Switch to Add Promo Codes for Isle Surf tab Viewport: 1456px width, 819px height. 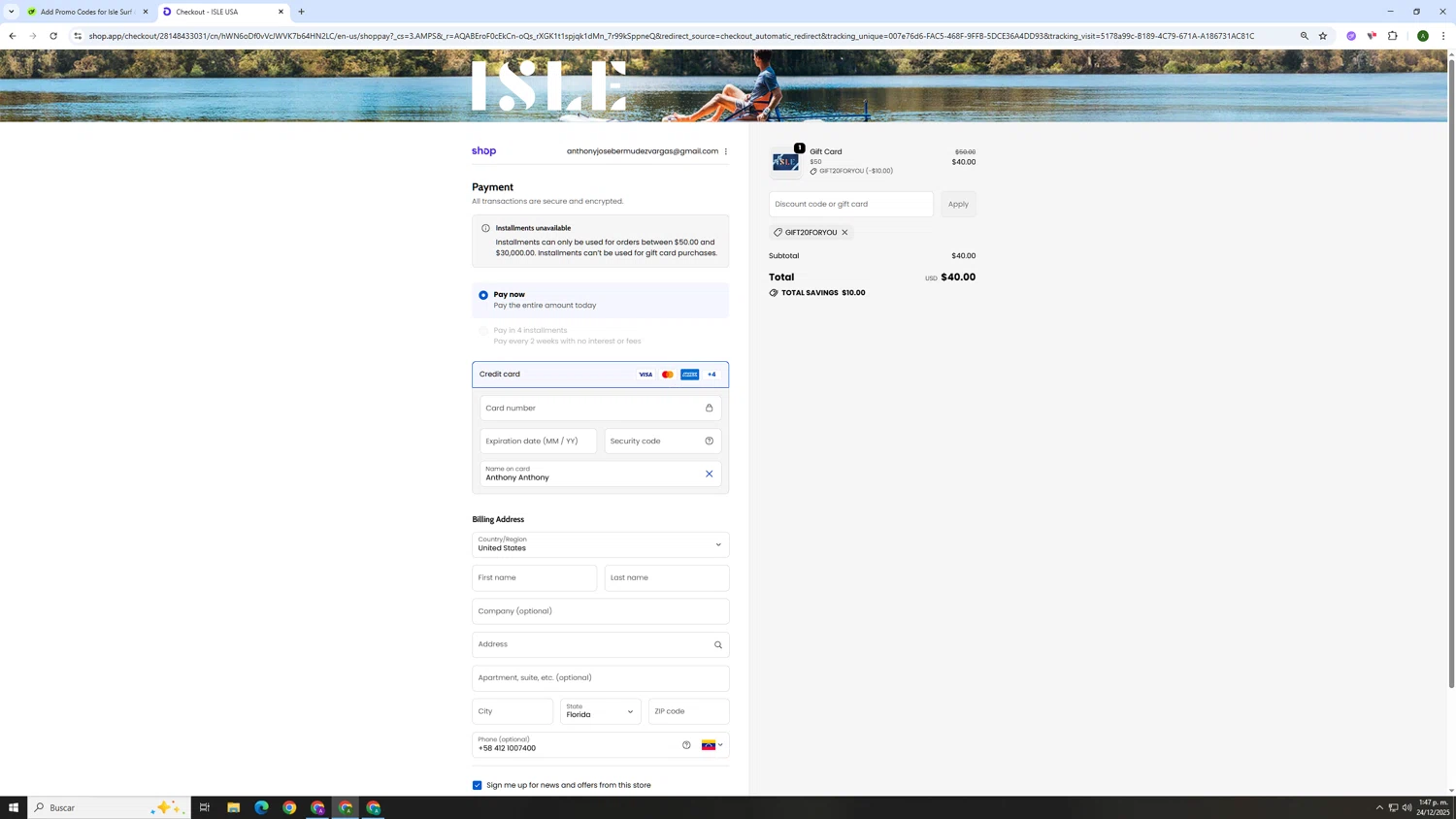pos(86,12)
